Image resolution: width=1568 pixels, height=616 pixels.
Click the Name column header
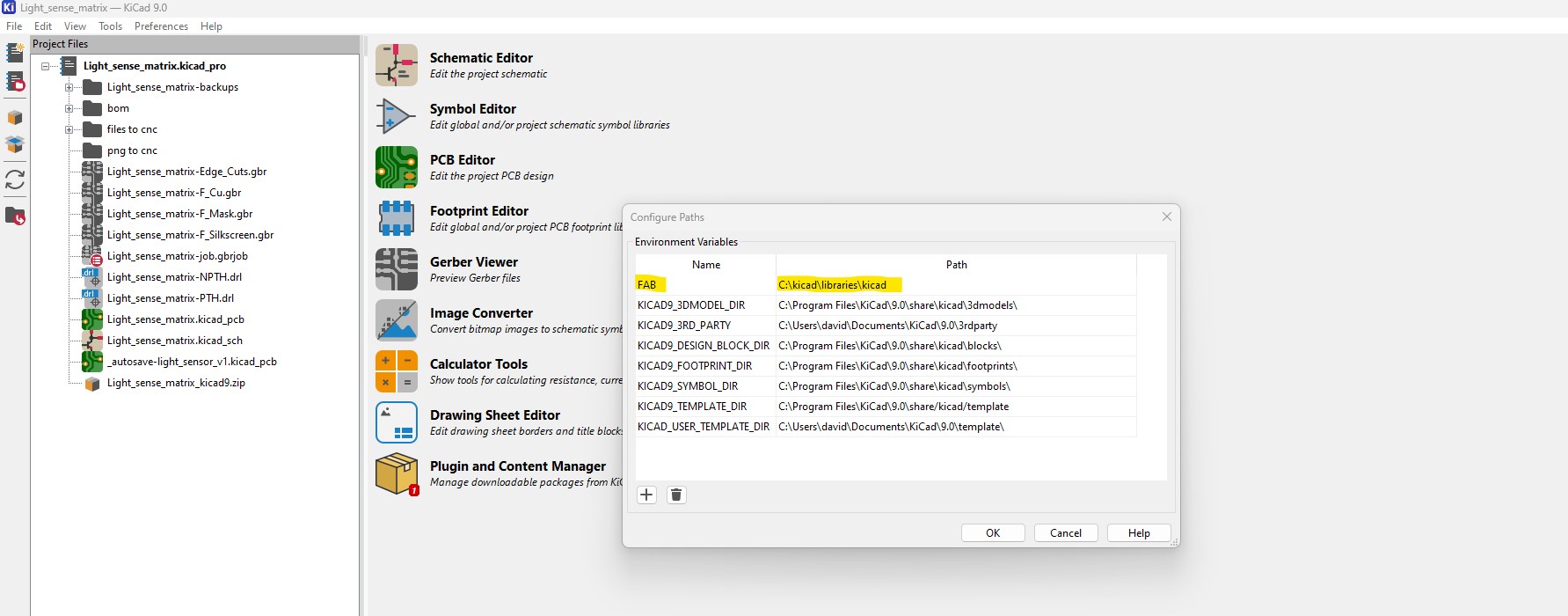705,264
